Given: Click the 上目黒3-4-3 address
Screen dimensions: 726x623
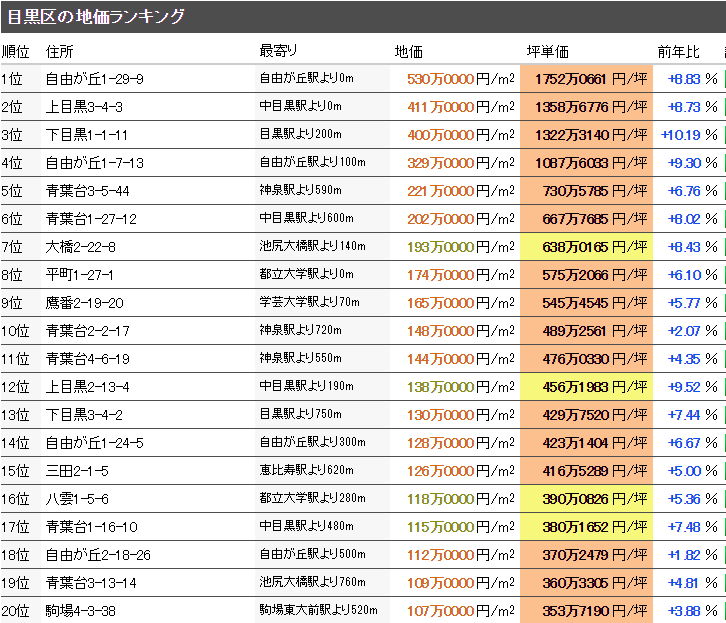Looking at the screenshot, I should click(84, 107).
